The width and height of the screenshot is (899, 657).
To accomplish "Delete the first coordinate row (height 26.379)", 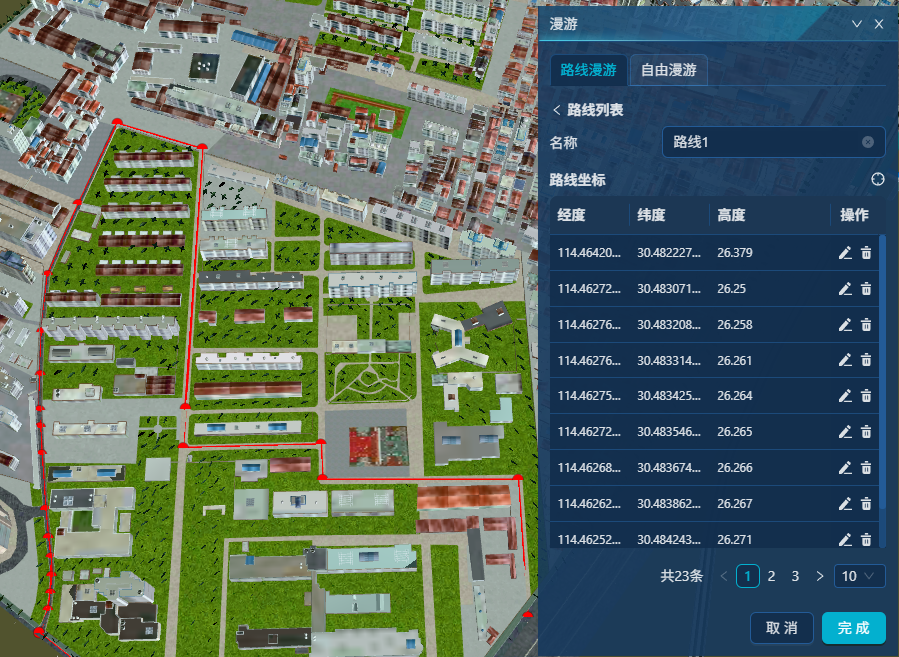I will (866, 253).
